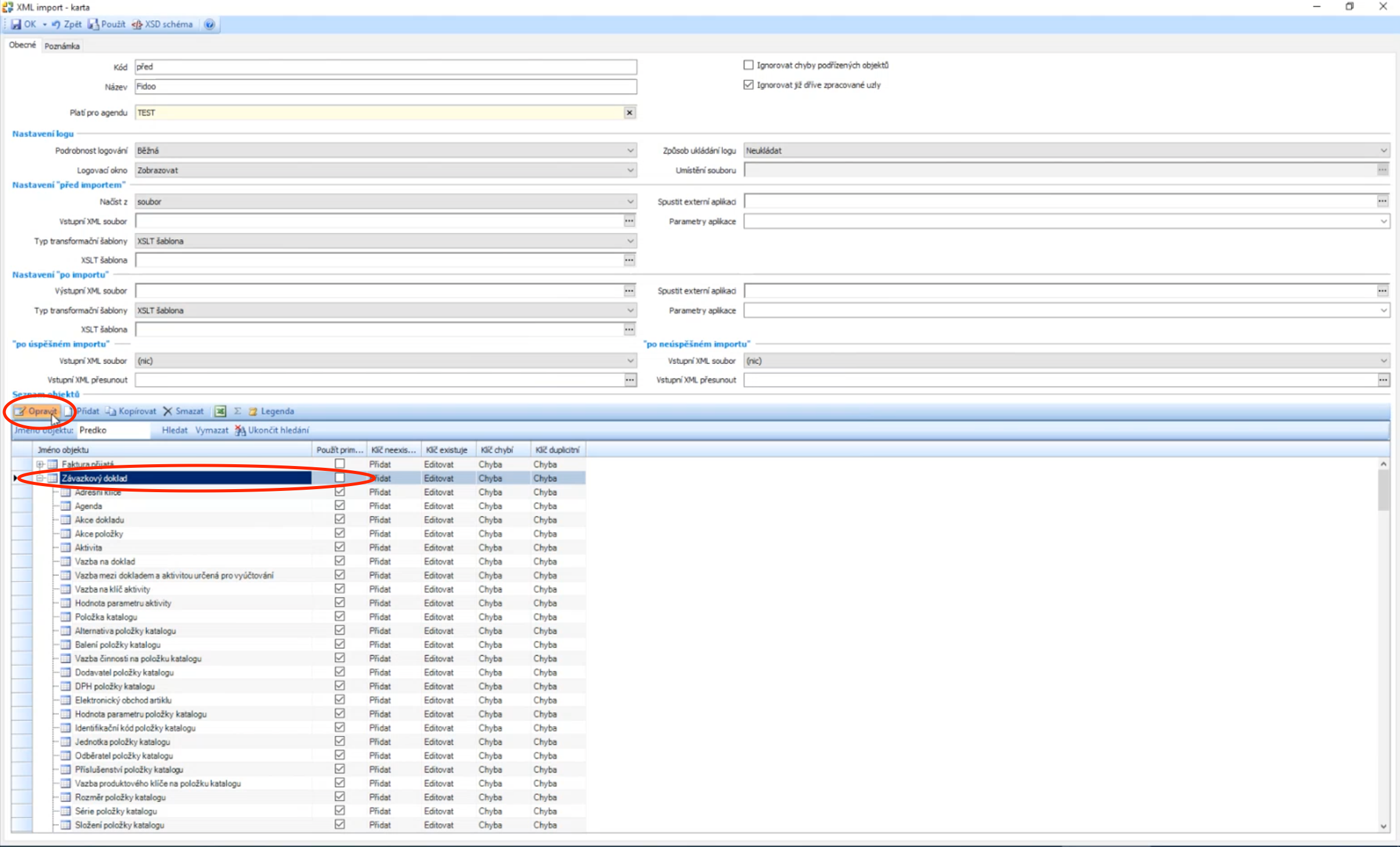Click the Vymazat link
Screen dimensions: 1400x847
pos(211,430)
